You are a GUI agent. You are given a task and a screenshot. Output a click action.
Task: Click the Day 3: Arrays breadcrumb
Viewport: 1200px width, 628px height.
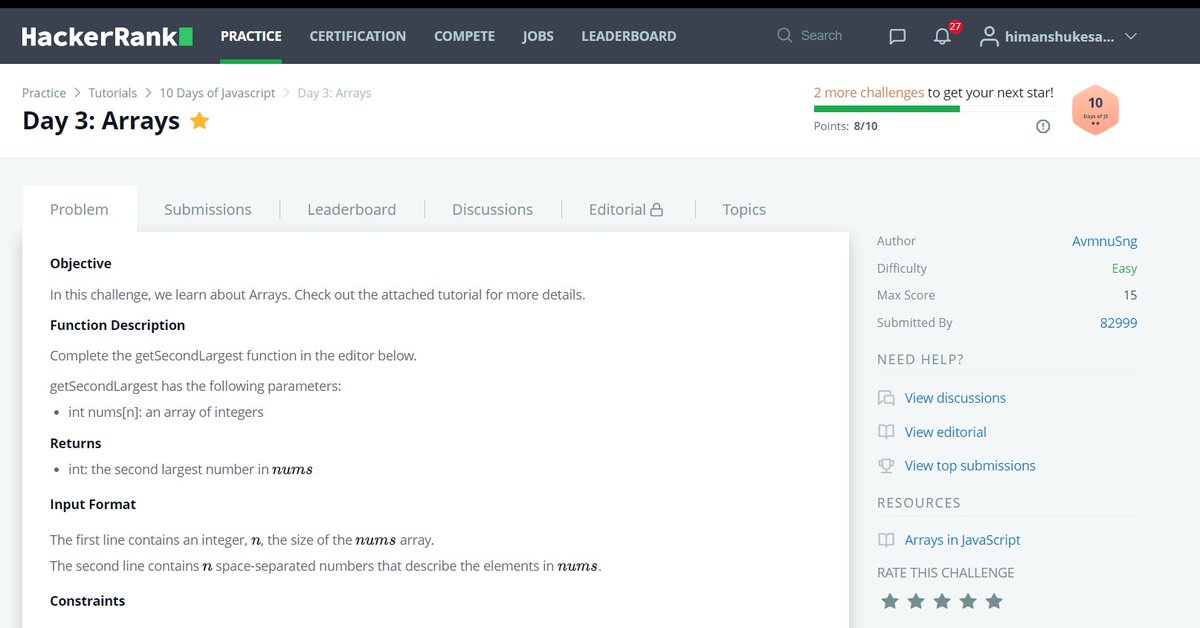pyautogui.click(x=334, y=93)
